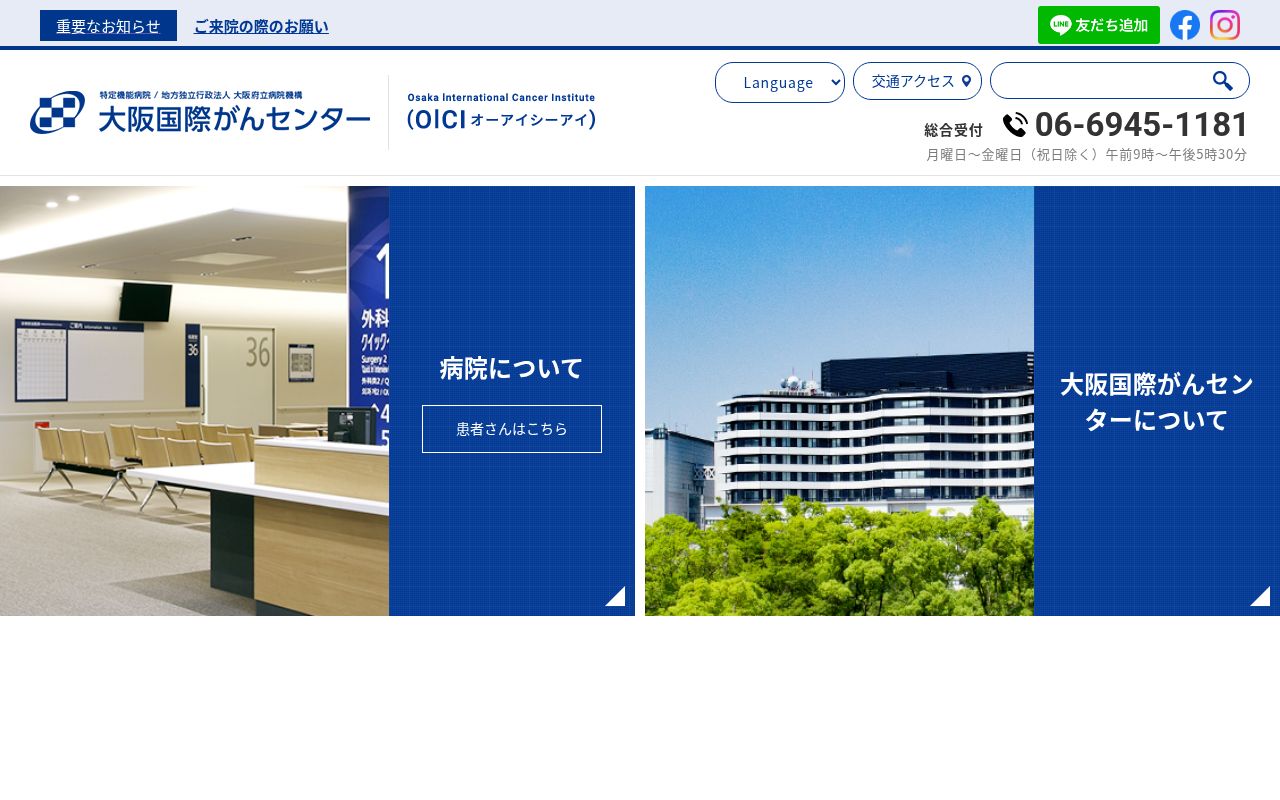Click the white corner arrow on 病院について panel
The image size is (1280, 800).
pyautogui.click(x=615, y=596)
